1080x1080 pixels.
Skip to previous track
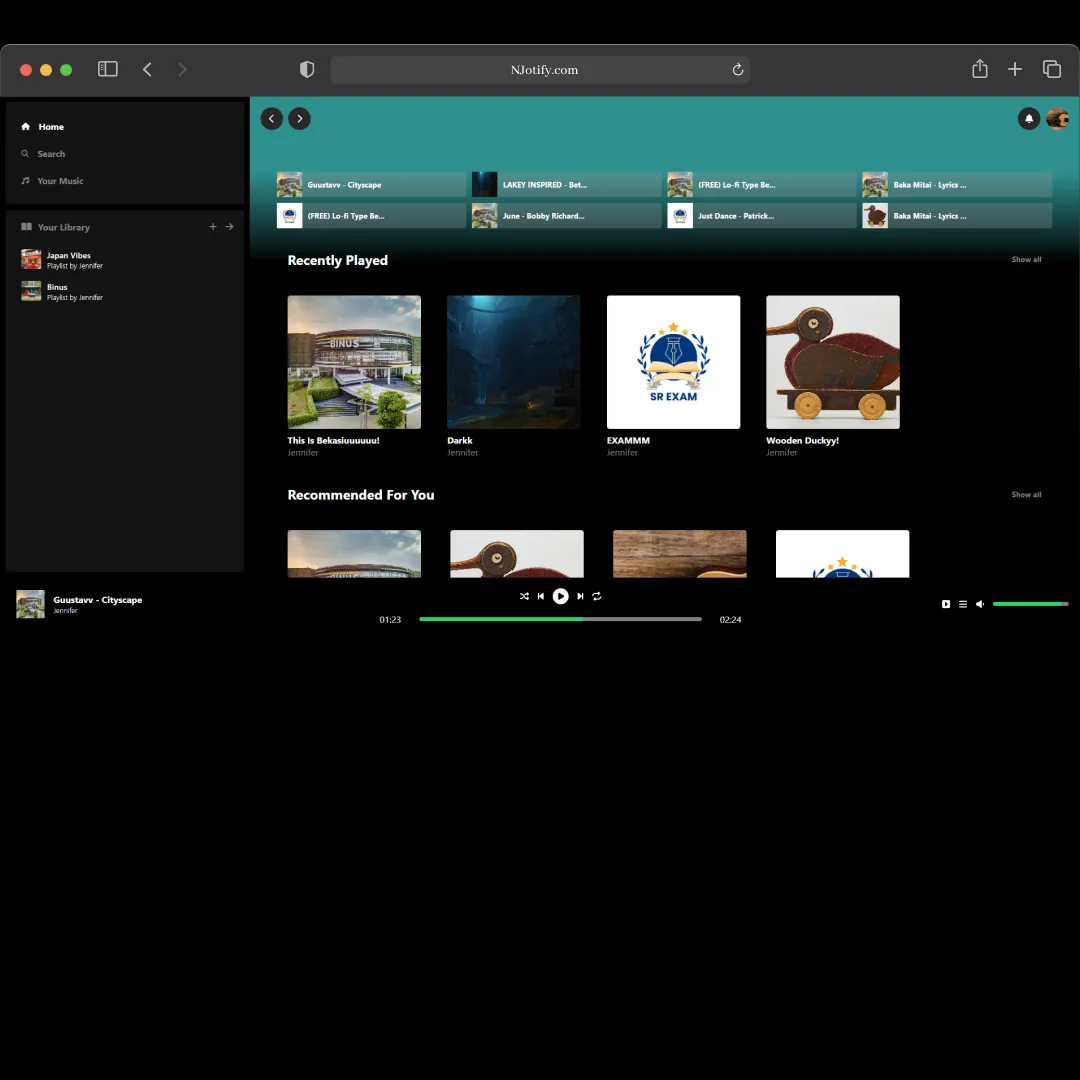tap(541, 596)
